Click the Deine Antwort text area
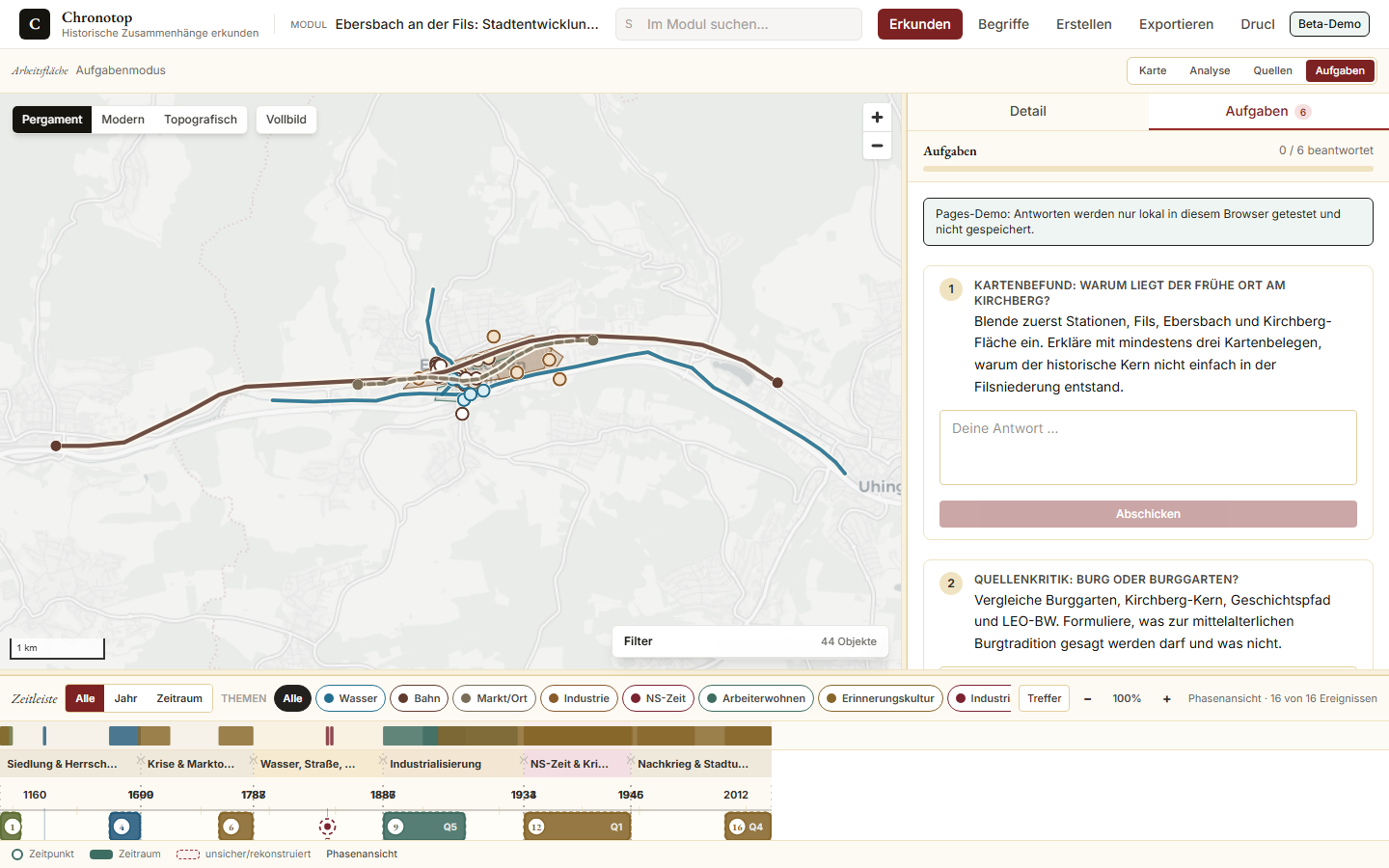This screenshot has width=1389, height=868. pyautogui.click(x=1148, y=448)
